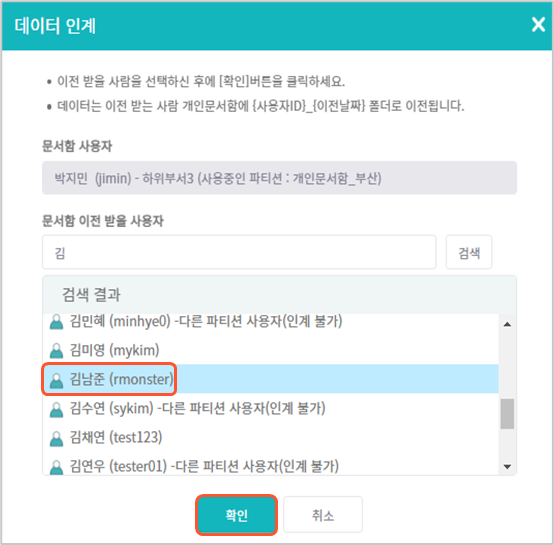Choose 김미영 (mykim) as recipient
554x545 pixels.
click(x=114, y=350)
